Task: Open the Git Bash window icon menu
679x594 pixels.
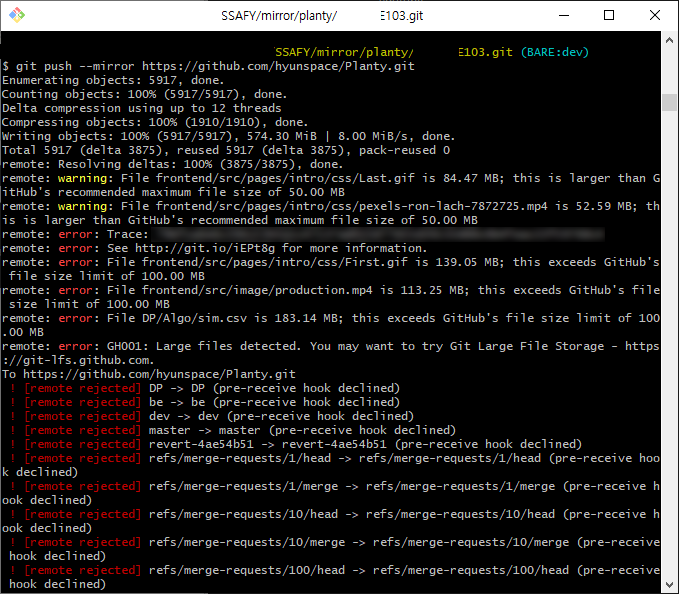Action: [x=17, y=15]
